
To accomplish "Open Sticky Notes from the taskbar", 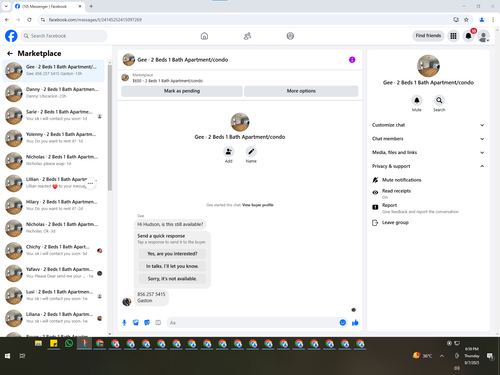I will 54,343.
